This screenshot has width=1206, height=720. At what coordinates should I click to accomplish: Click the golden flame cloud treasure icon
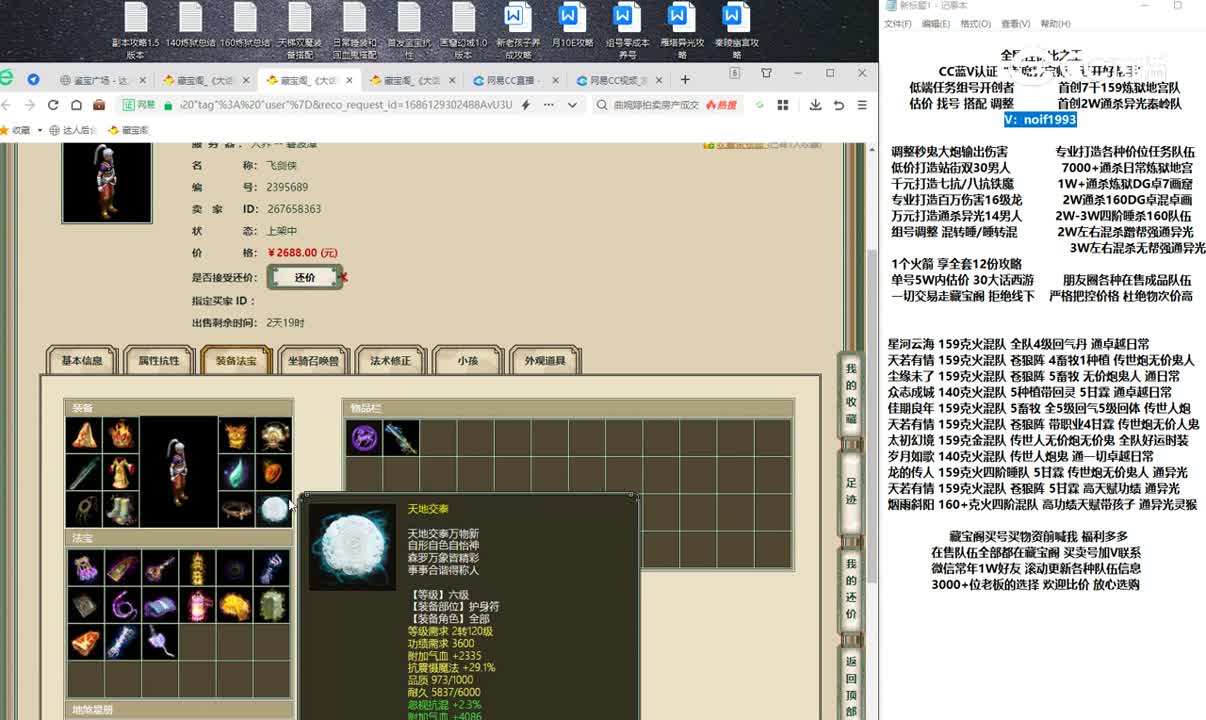click(235, 605)
